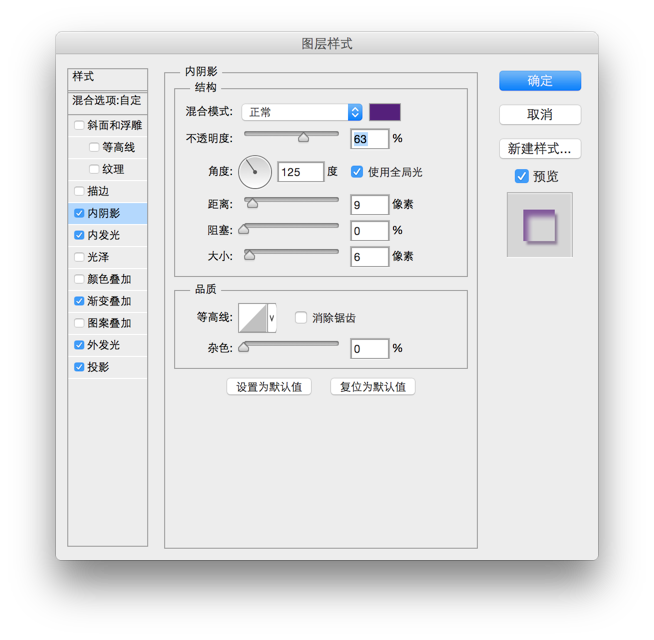Click the angle field showing 125
This screenshot has height=640, width=654.
(301, 172)
